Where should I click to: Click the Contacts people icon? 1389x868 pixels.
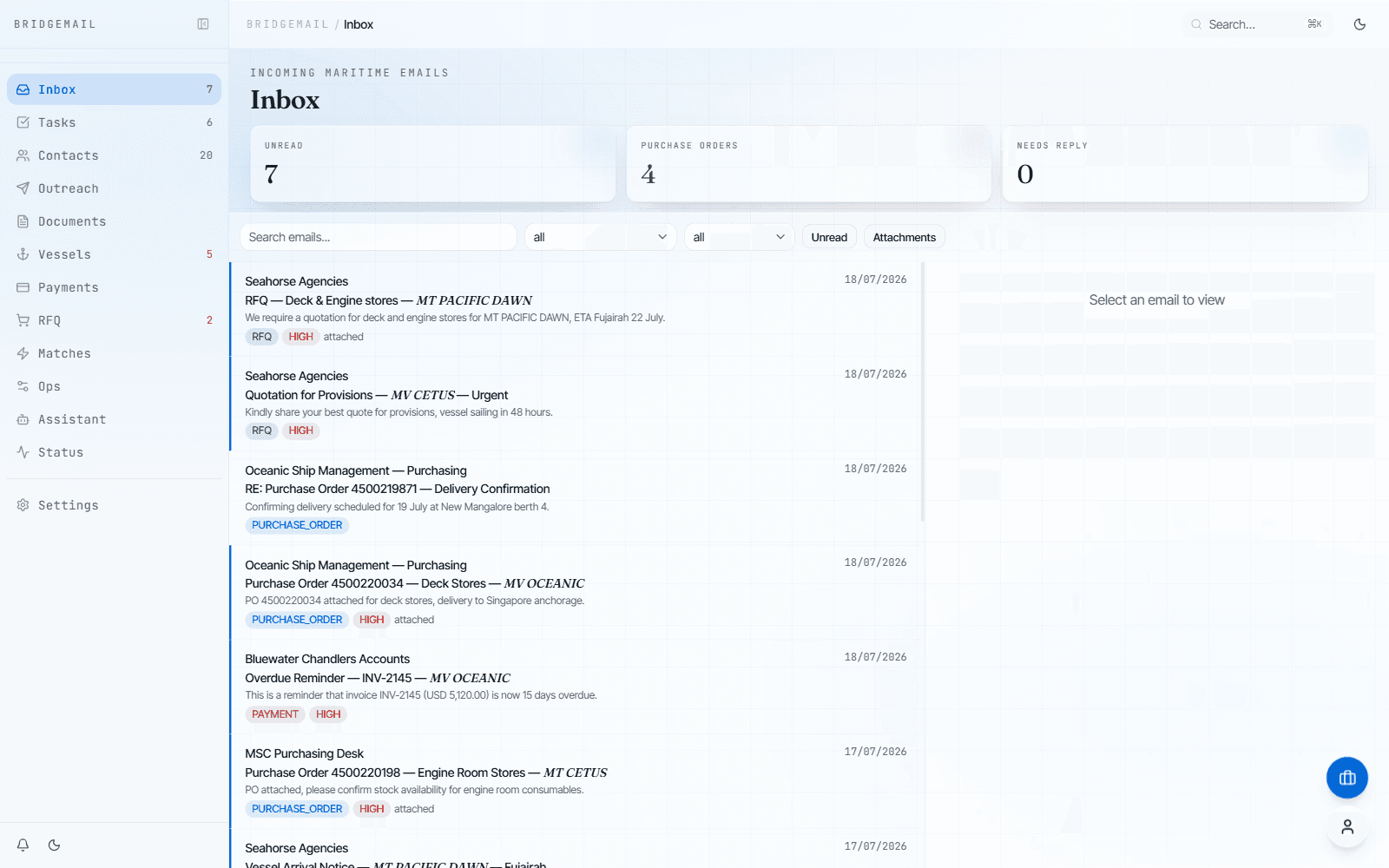click(x=23, y=155)
